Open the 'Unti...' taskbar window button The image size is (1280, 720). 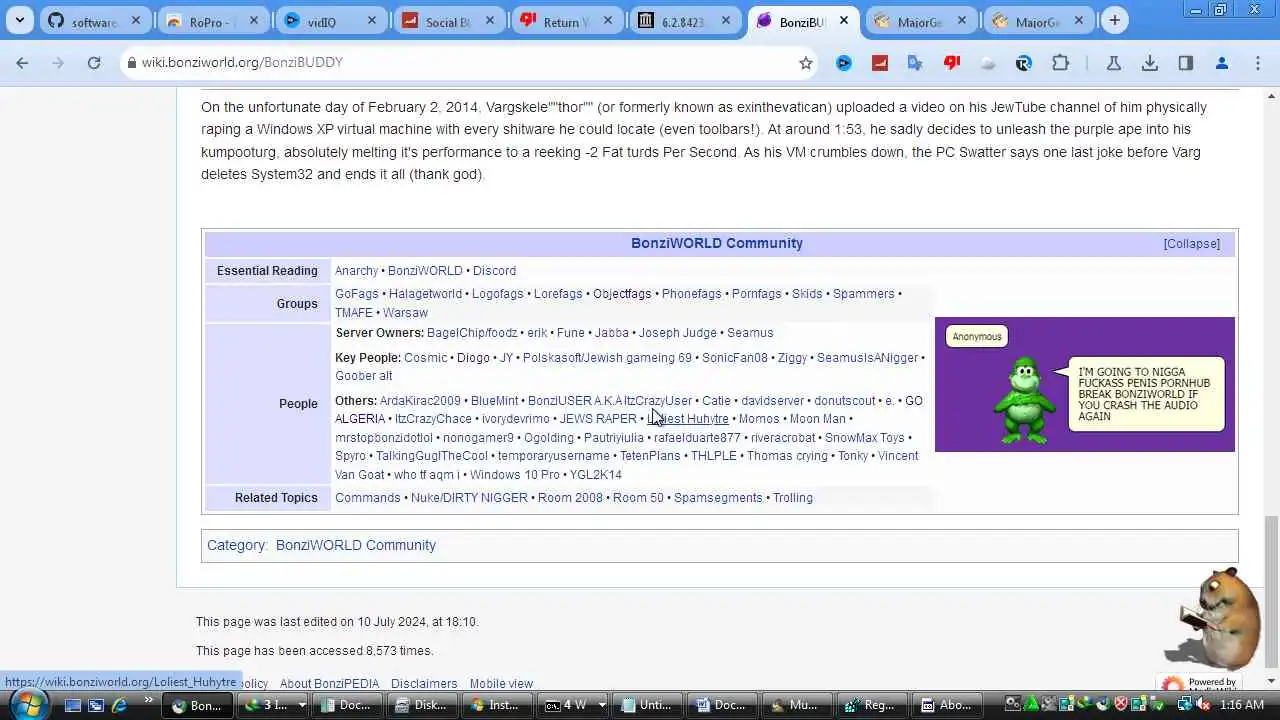[646, 705]
